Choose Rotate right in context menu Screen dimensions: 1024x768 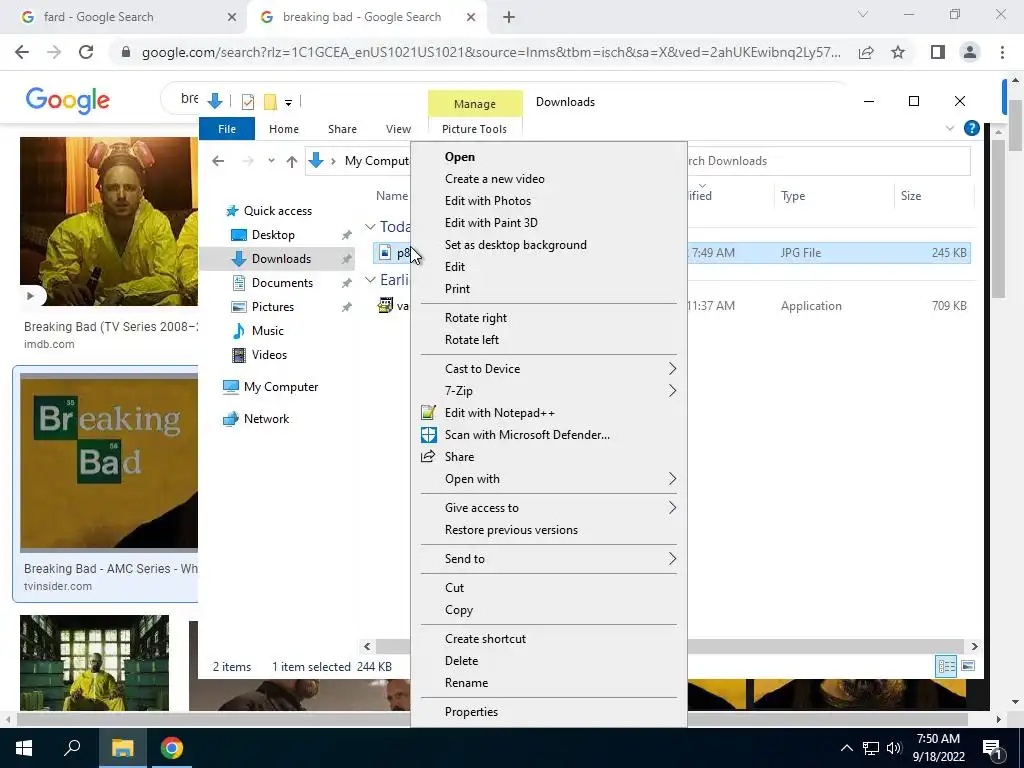475,318
